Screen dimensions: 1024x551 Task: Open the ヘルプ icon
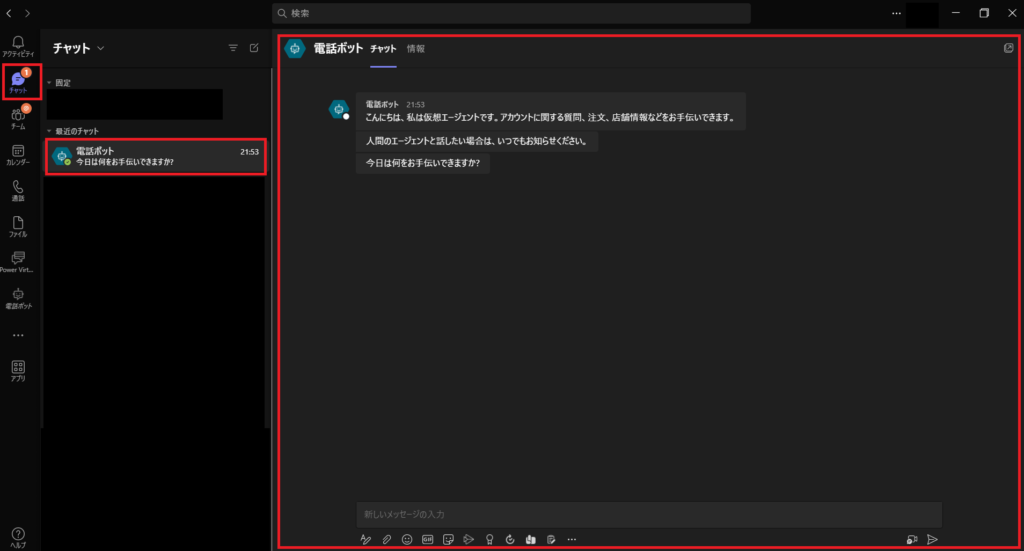18,537
